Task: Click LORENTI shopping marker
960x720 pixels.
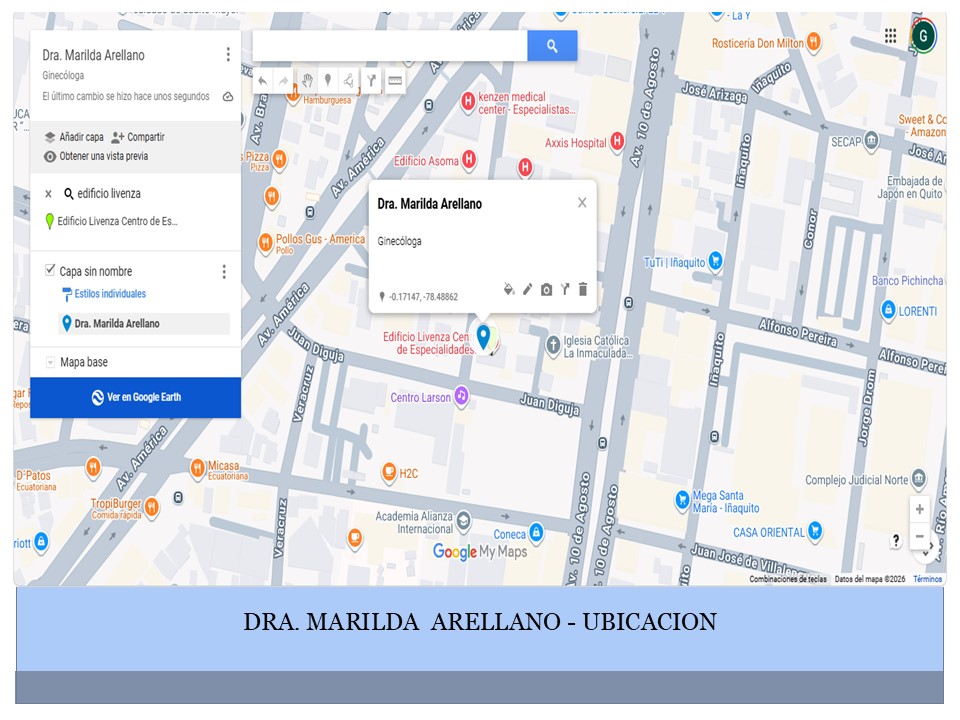Action: [x=888, y=309]
